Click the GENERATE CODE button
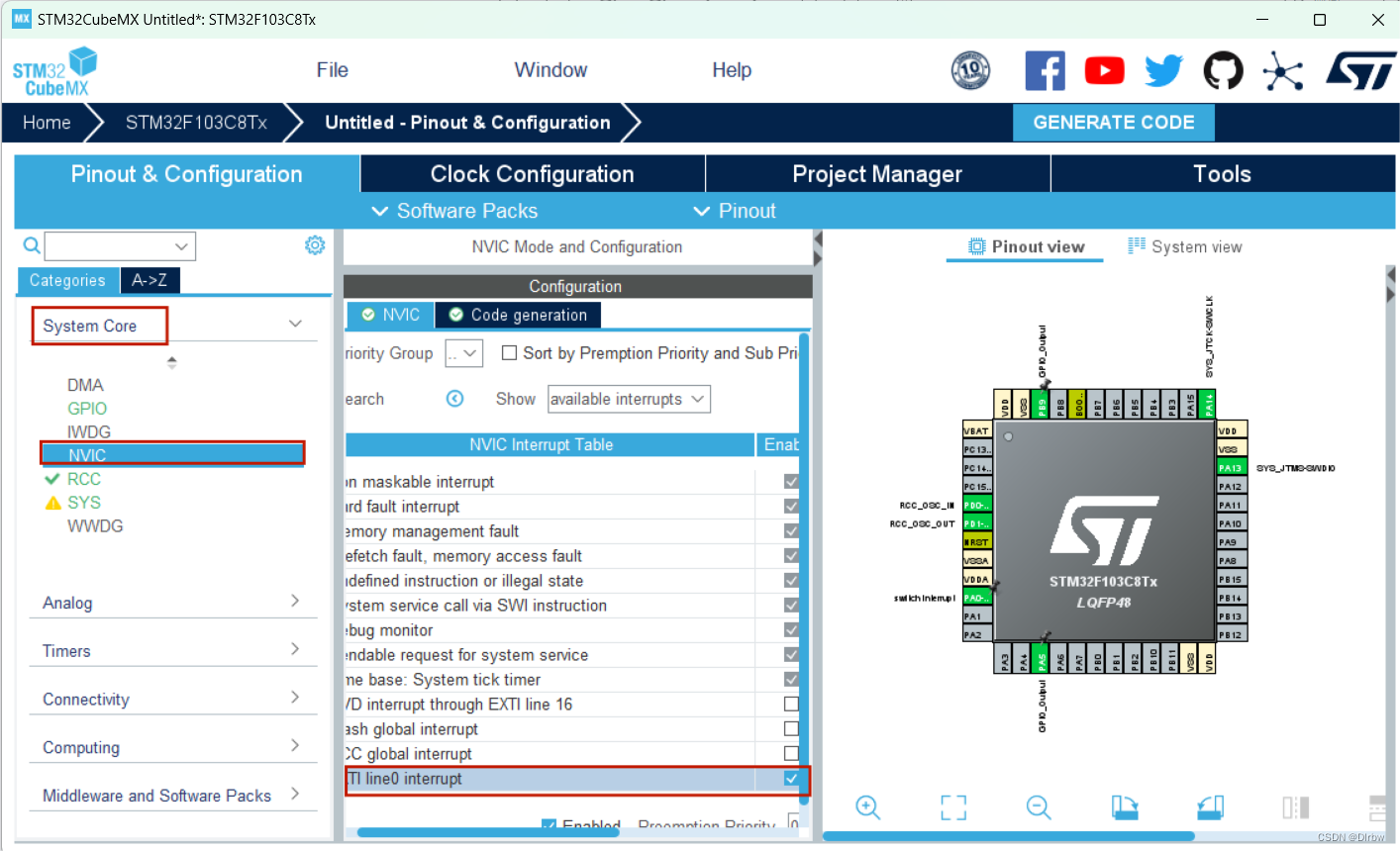The image size is (1400, 851). pyautogui.click(x=1114, y=123)
